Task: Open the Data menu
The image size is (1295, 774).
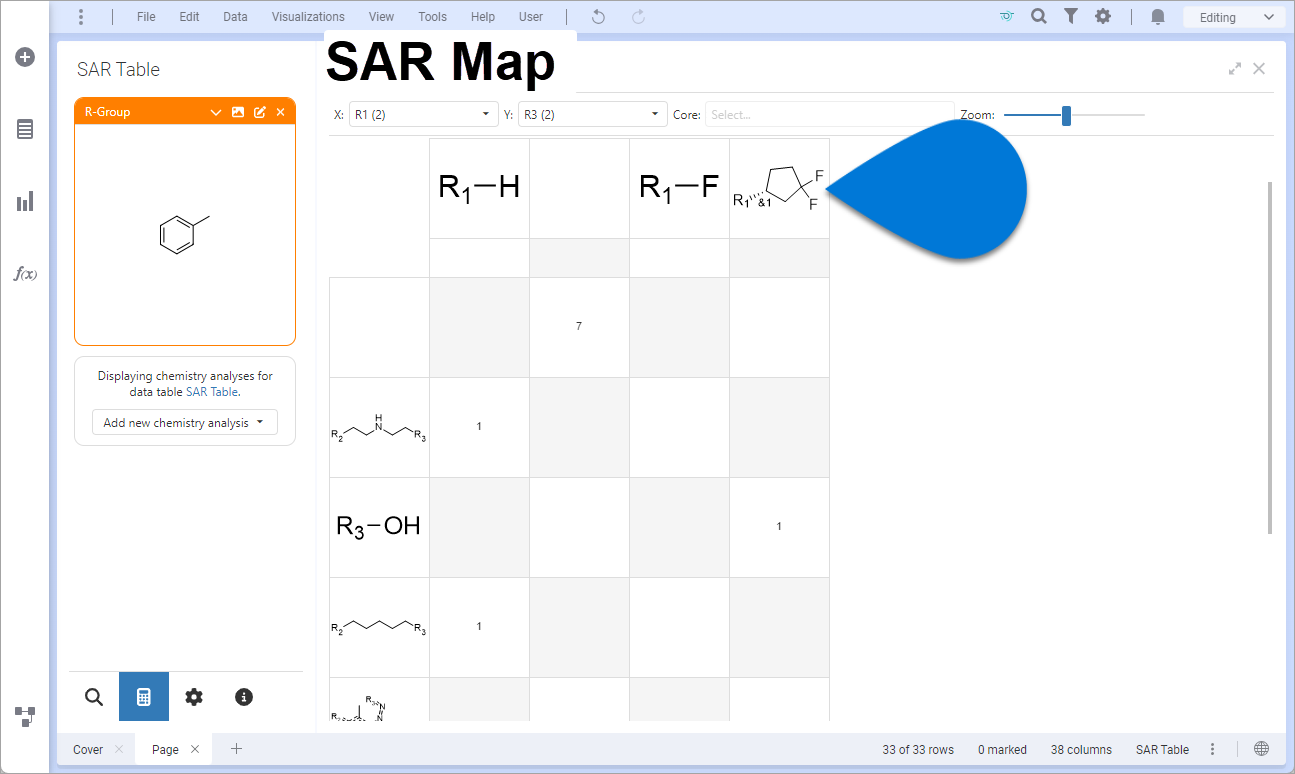Action: (x=235, y=16)
